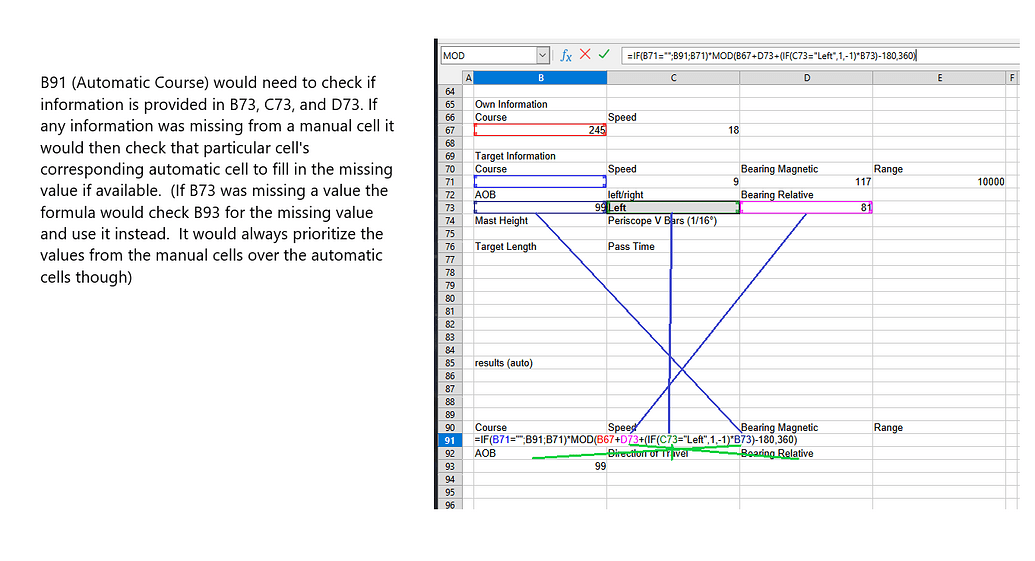1035x561 pixels.
Task: Cancel formula entry with red X
Action: pyautogui.click(x=585, y=55)
